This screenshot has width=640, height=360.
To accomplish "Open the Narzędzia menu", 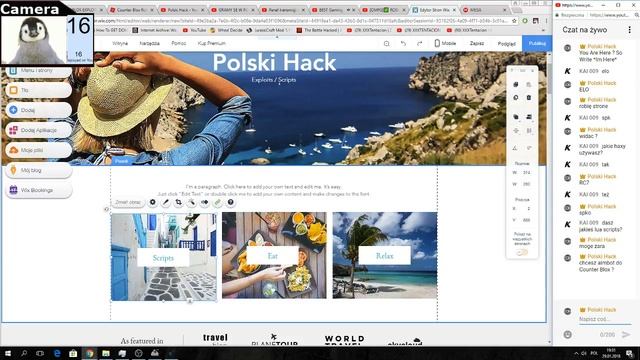I will tap(149, 43).
